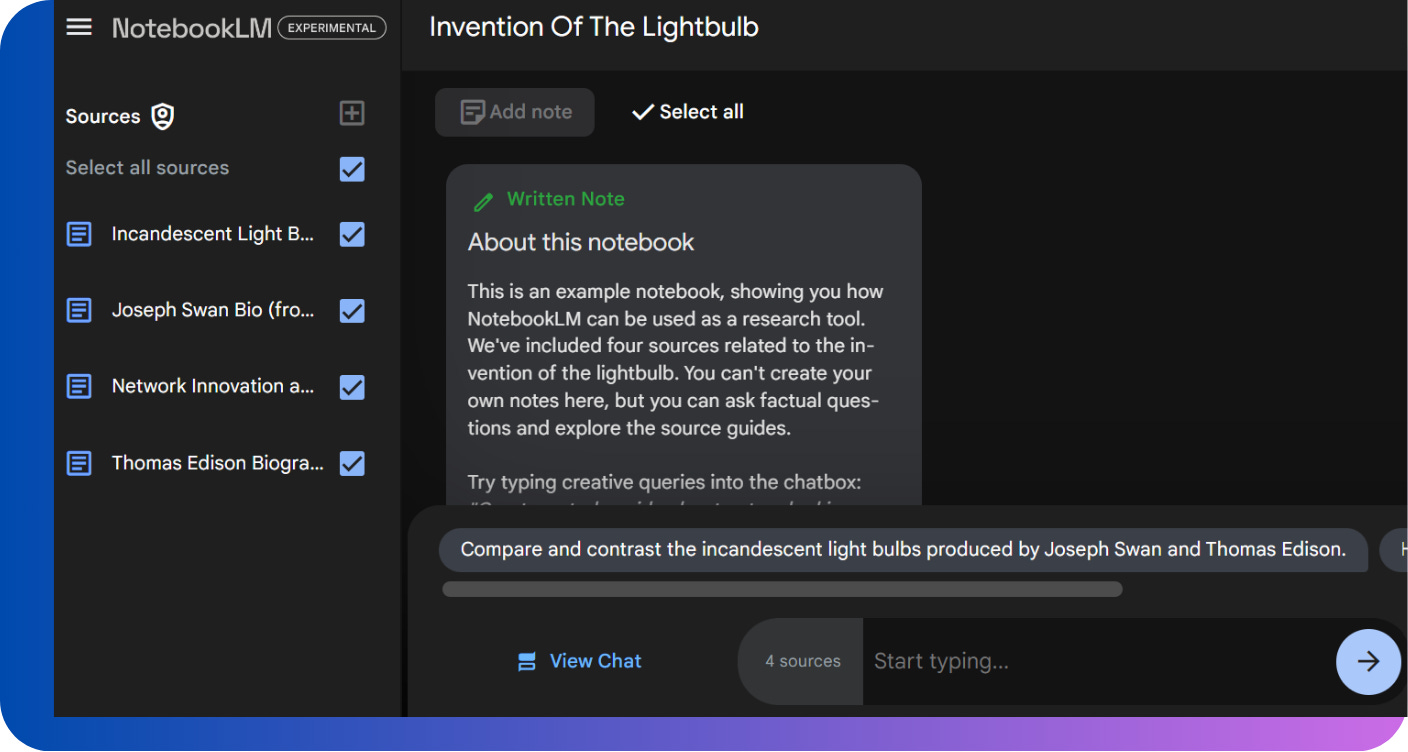Click the Invention Of The Lightbulb title
The width and height of the screenshot is (1408, 752).
tap(594, 27)
